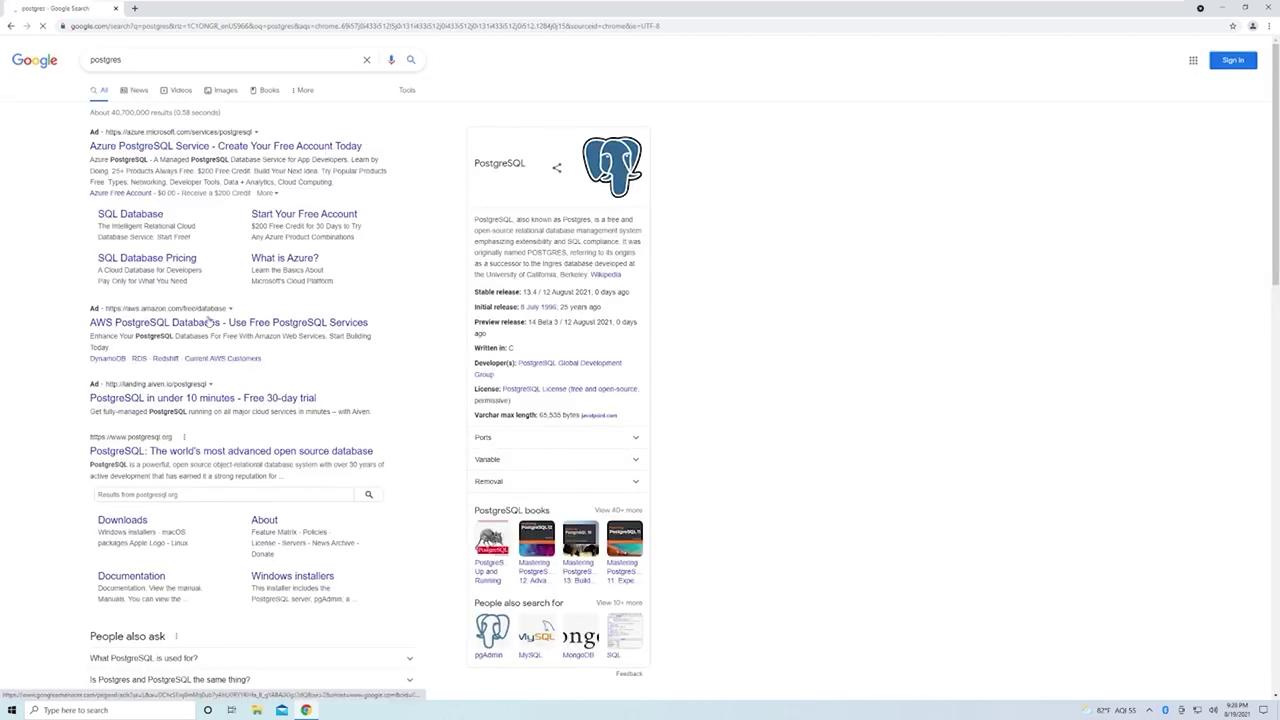Open the Windows Start menu
1280x720 pixels.
point(12,710)
